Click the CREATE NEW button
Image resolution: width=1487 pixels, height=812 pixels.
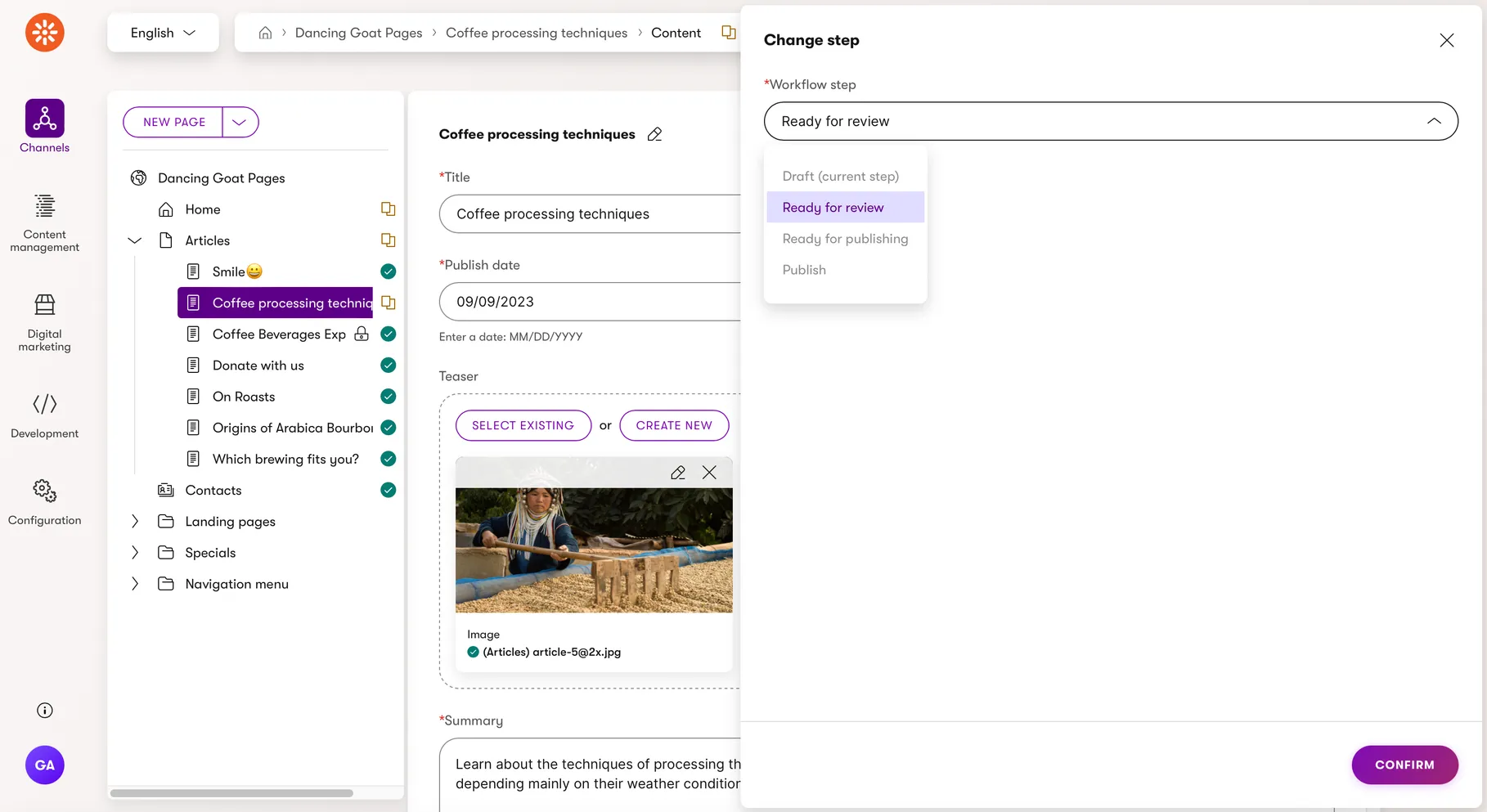coord(674,425)
